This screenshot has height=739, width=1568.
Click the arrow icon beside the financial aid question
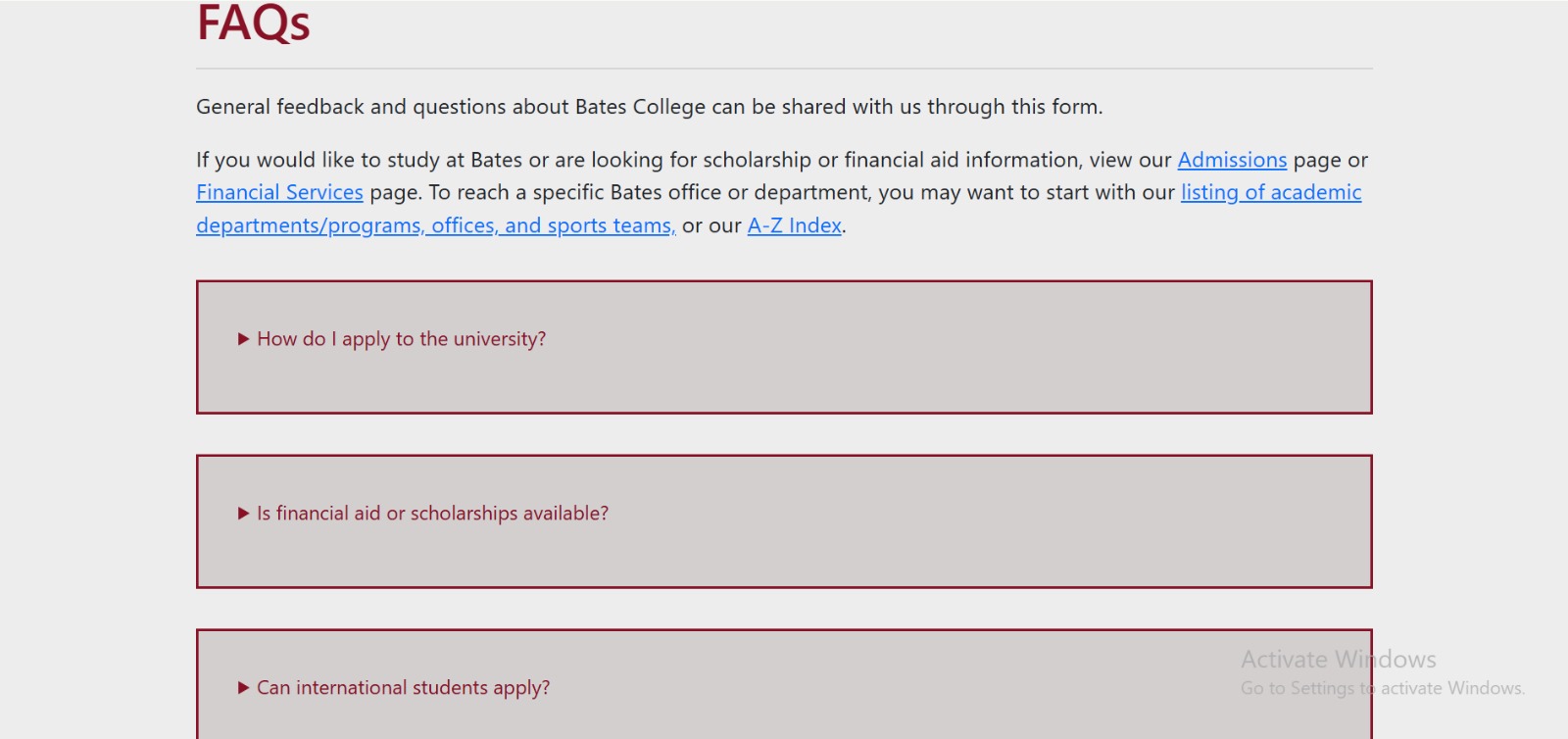point(244,514)
